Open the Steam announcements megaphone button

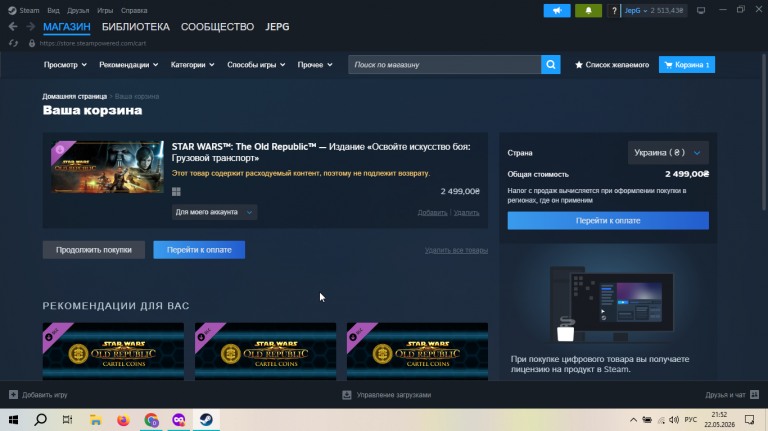point(557,10)
